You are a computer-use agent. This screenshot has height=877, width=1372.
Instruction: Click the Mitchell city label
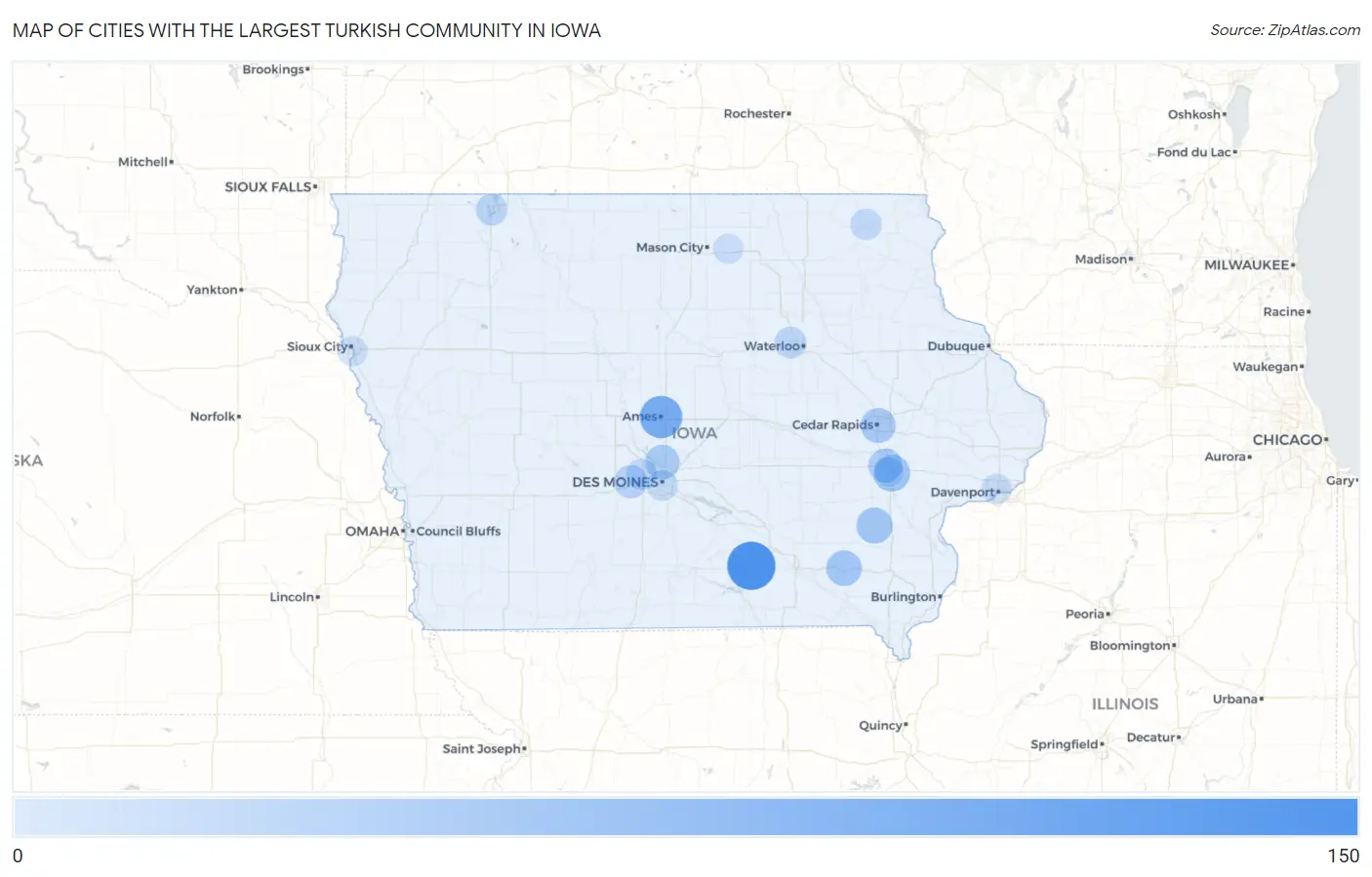tap(143, 162)
